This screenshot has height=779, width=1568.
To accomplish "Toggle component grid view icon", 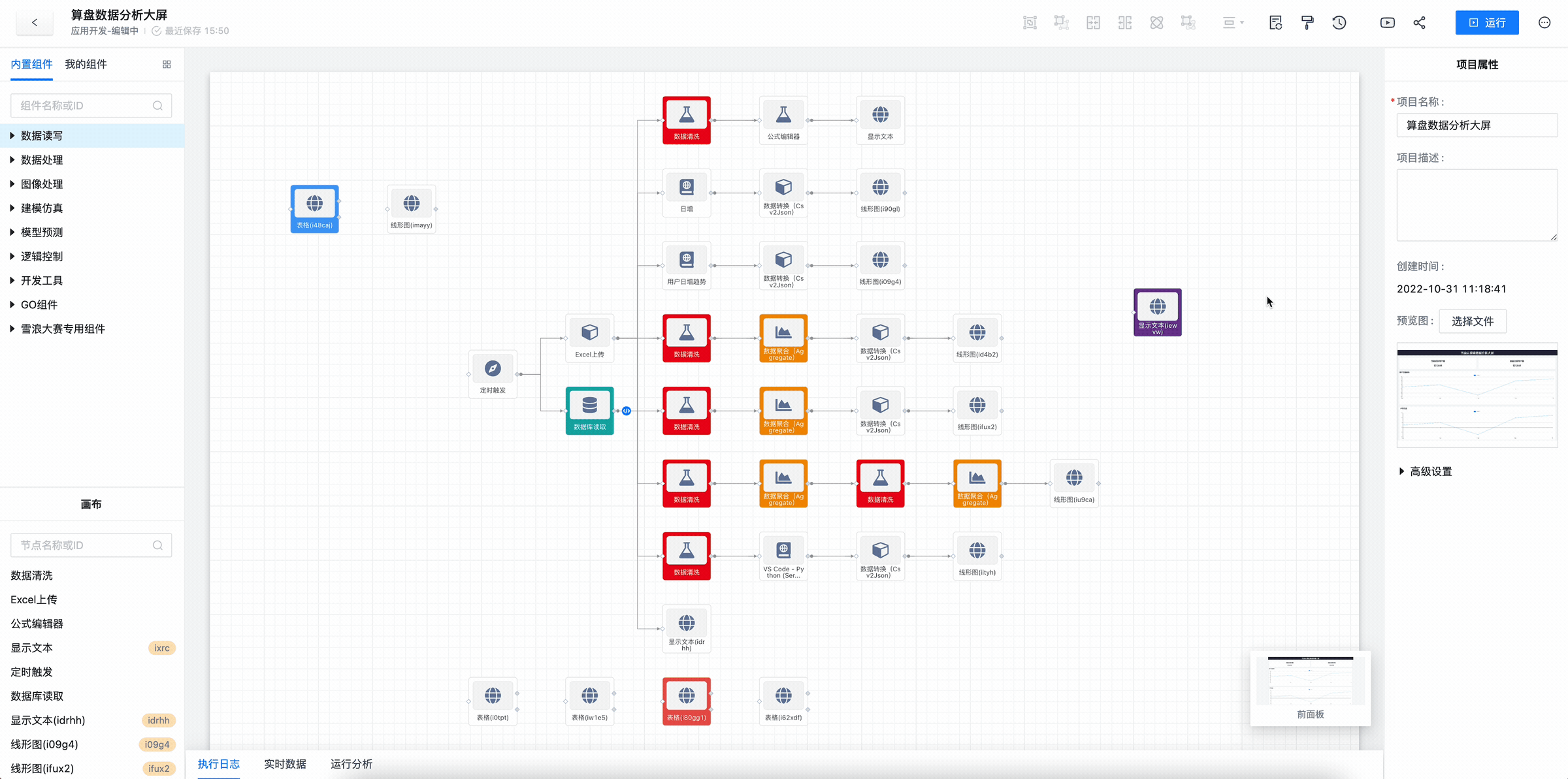I will [x=167, y=65].
